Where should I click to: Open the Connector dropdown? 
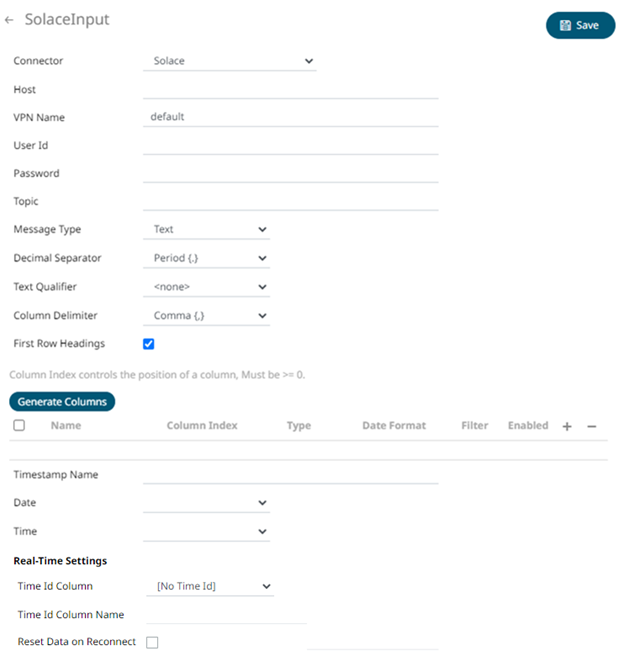(x=229, y=61)
